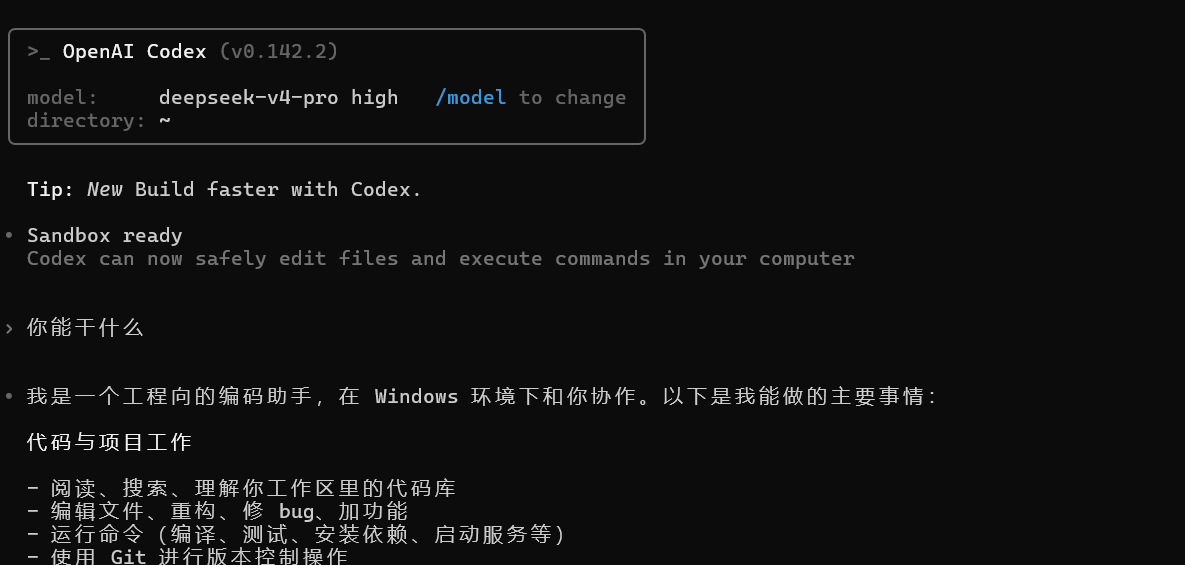Click the dash before 运行命令 list item
The height and width of the screenshot is (565, 1185).
(32, 535)
